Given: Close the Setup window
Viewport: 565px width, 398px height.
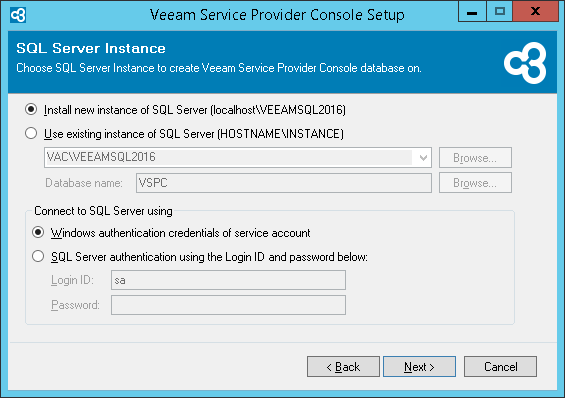Looking at the screenshot, I should tap(535, 11).
